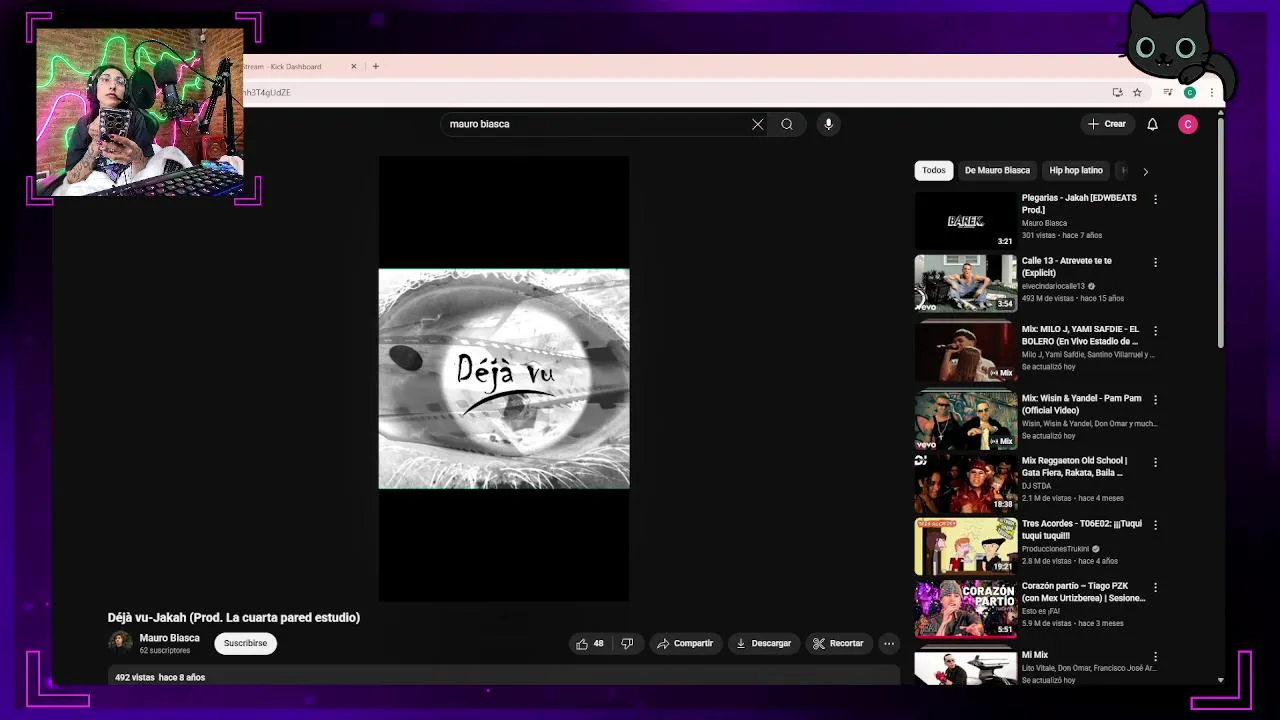Open options for Calle 13 Atrevete te te
This screenshot has height=720, width=1280.
coord(1155,262)
